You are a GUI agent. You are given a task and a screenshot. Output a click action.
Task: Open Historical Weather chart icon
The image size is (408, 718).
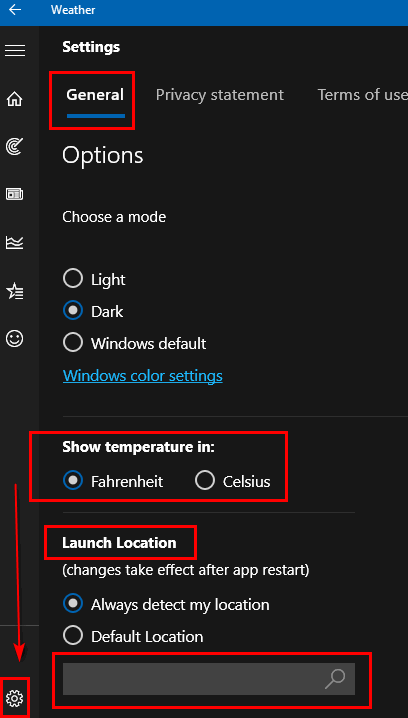[x=15, y=242]
